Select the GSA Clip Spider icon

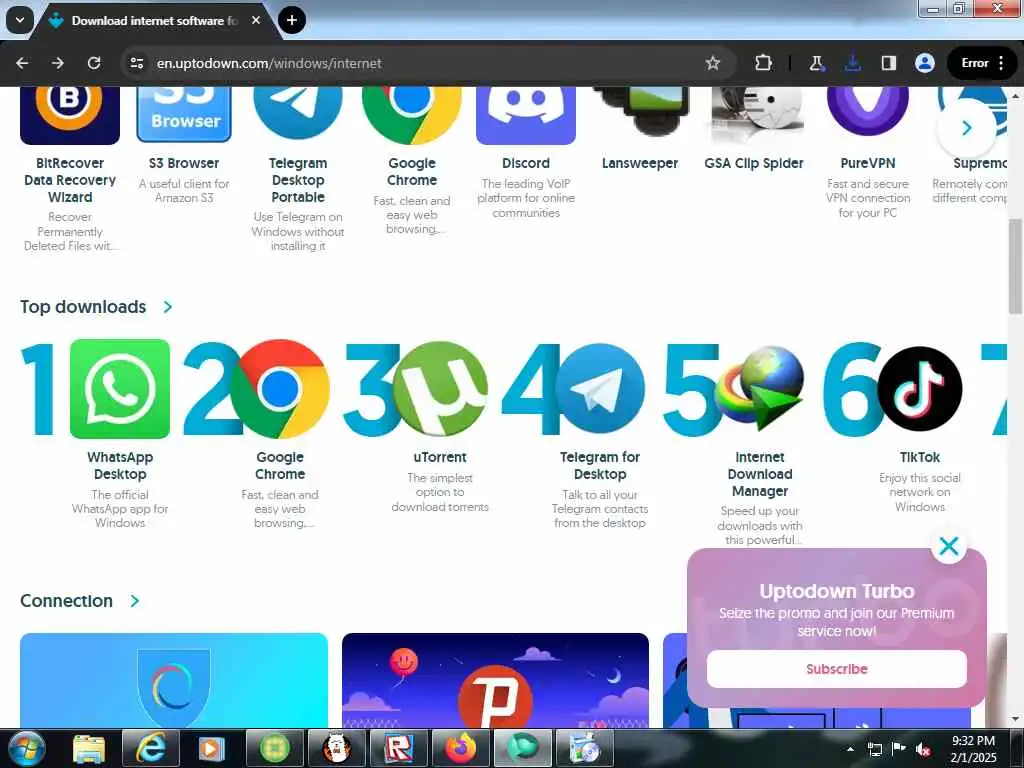[758, 115]
